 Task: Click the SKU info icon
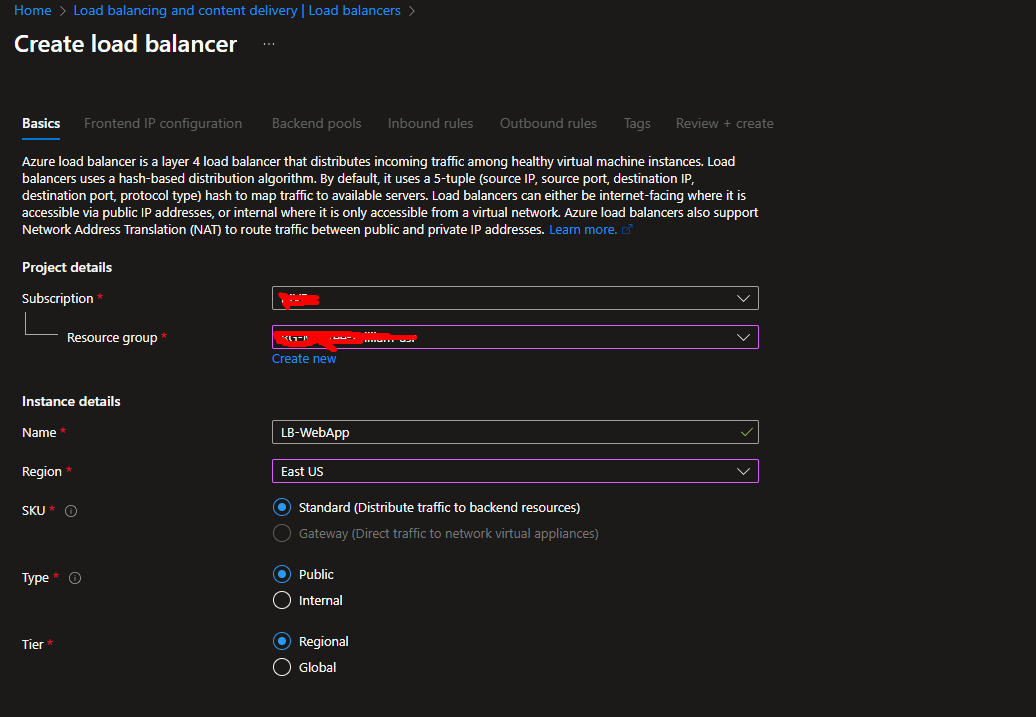pos(71,511)
